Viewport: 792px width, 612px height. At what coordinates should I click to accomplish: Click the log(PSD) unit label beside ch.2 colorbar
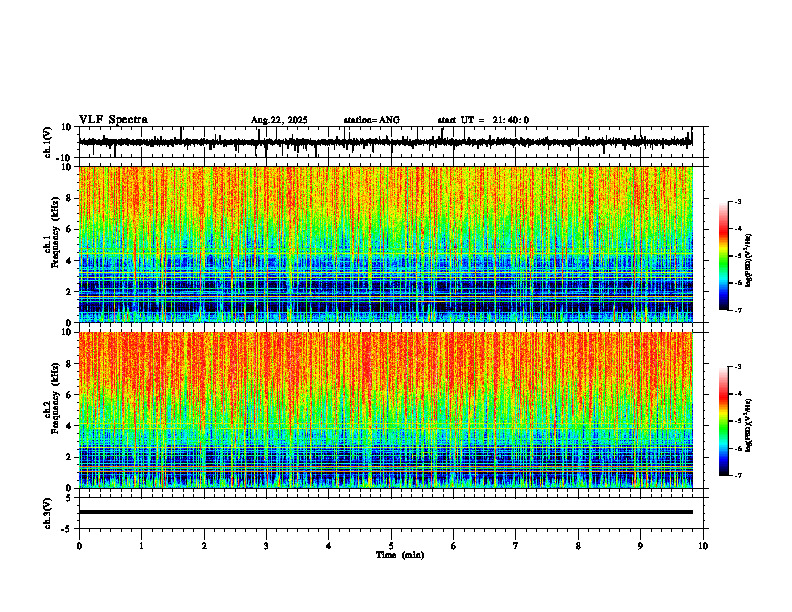749,426
